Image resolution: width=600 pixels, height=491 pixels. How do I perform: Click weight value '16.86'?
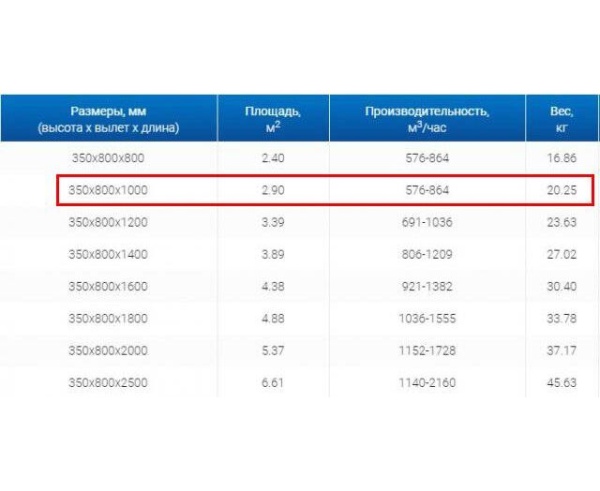562,158
